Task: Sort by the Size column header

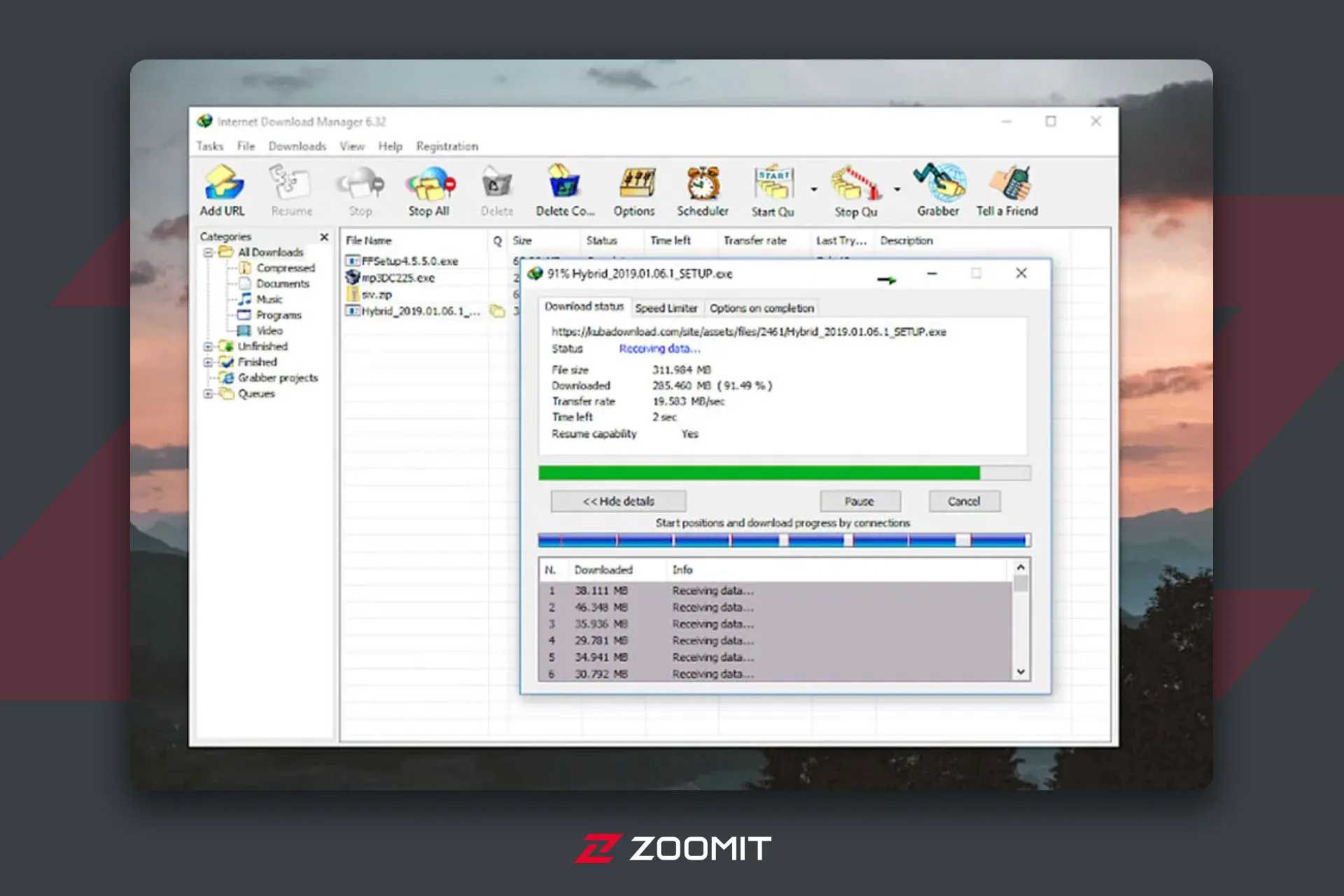Action: pyautogui.click(x=544, y=240)
